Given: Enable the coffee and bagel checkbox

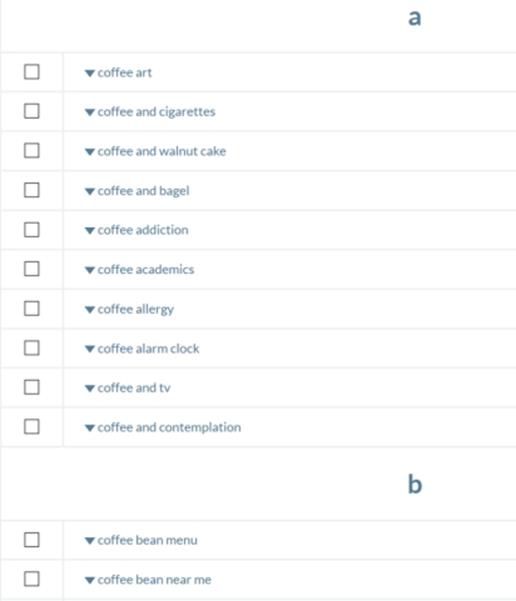Looking at the screenshot, I should 31,190.
